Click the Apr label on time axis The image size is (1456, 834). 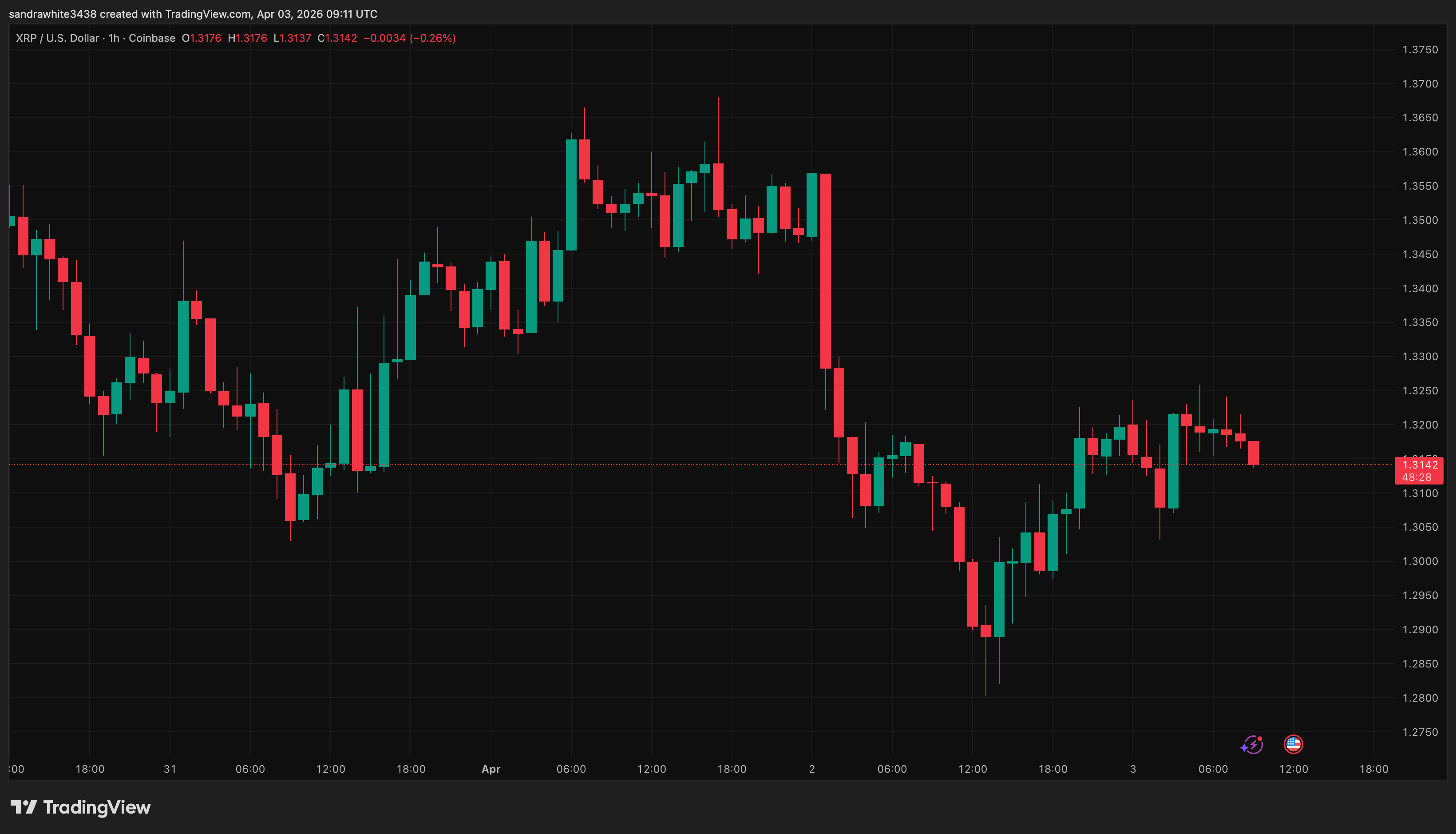click(x=491, y=769)
